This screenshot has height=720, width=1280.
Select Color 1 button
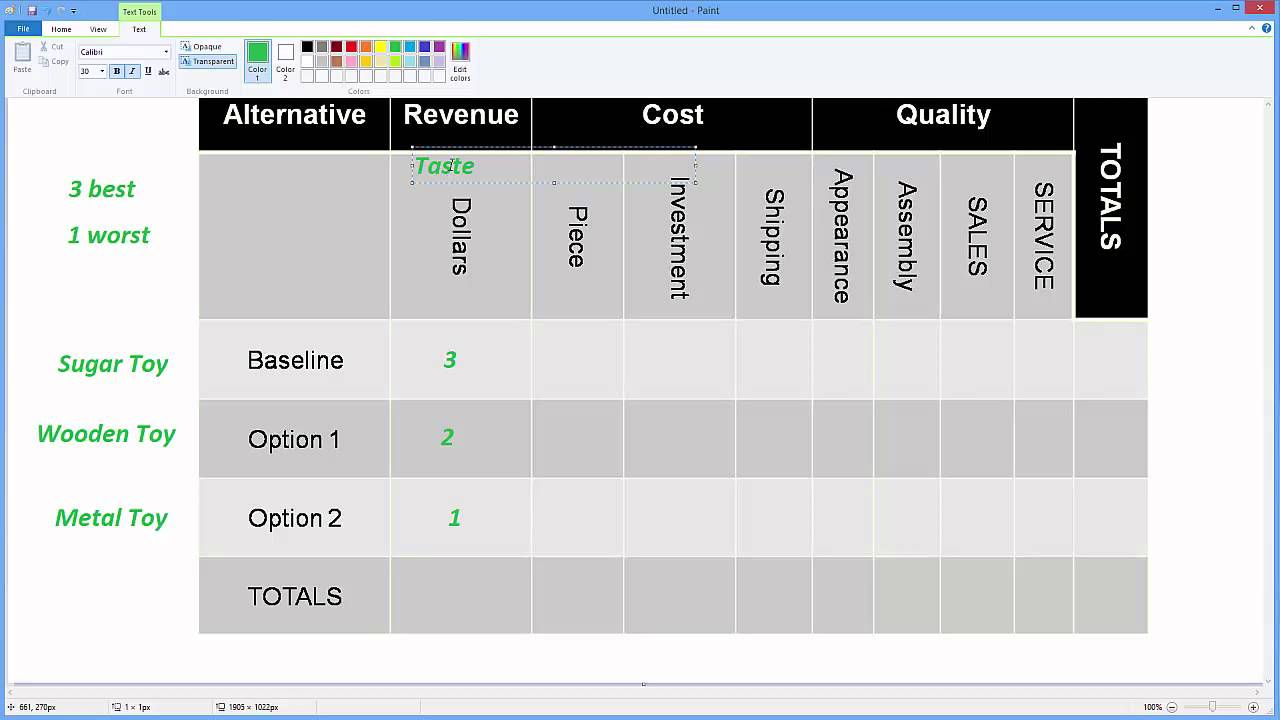(258, 61)
